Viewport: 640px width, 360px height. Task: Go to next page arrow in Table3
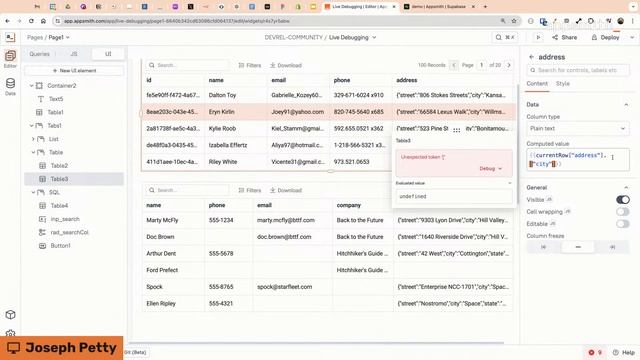pos(509,65)
